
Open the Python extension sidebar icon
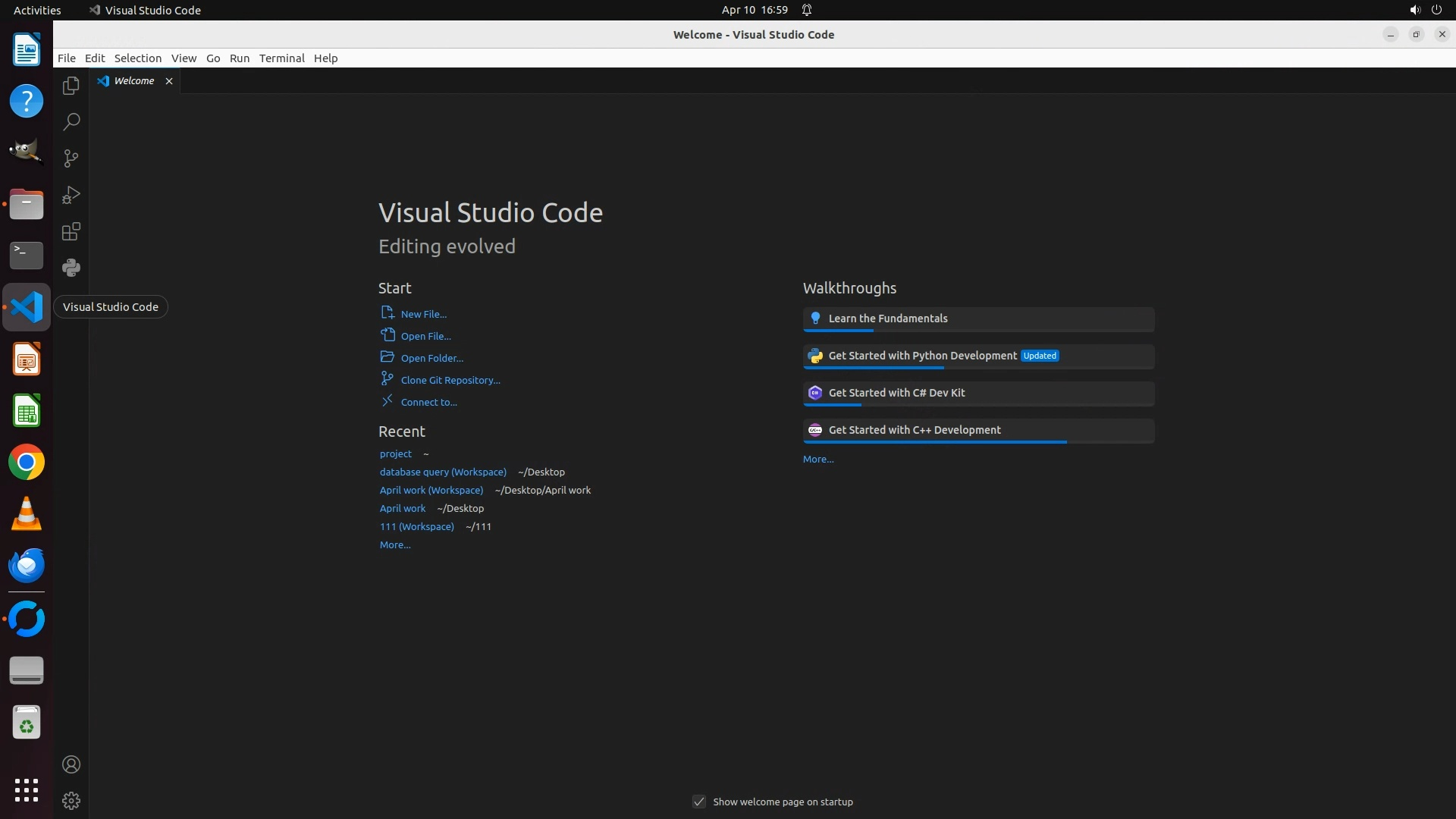(x=71, y=268)
